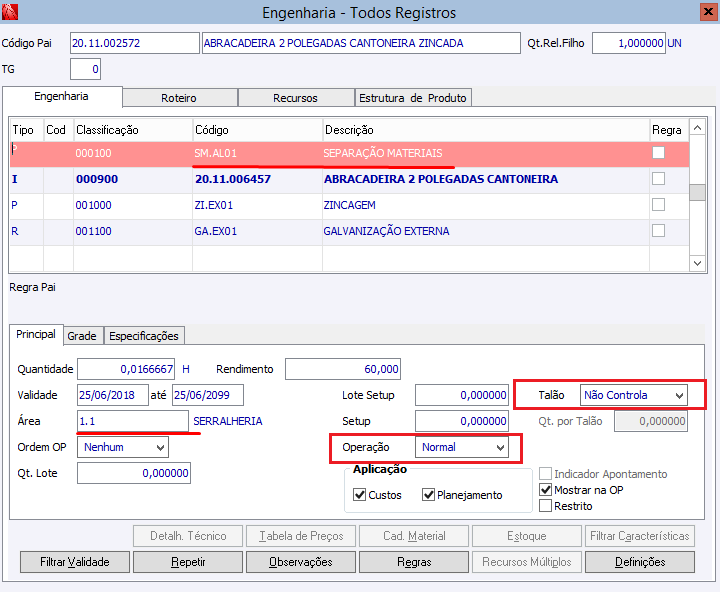Click the Área input field

[133, 421]
